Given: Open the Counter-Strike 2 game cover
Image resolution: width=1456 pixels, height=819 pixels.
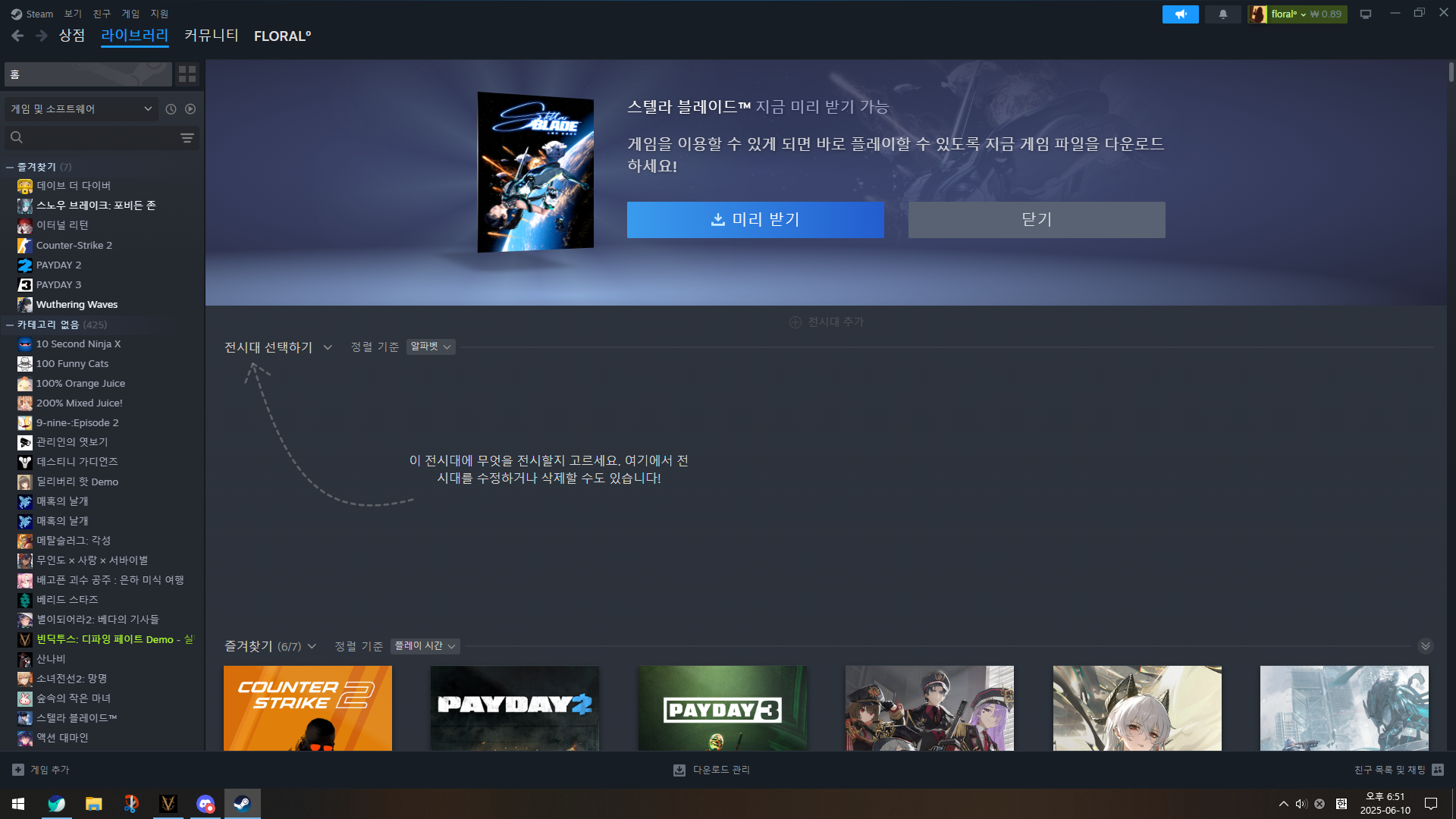Looking at the screenshot, I should (308, 708).
